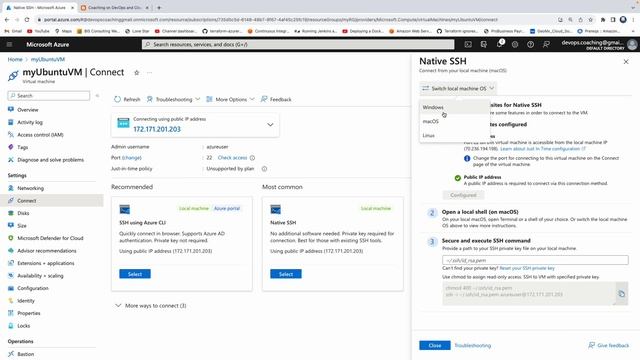The height and width of the screenshot is (360, 640).
Task: Go to Home breadcrumb
Action: click(x=15, y=60)
